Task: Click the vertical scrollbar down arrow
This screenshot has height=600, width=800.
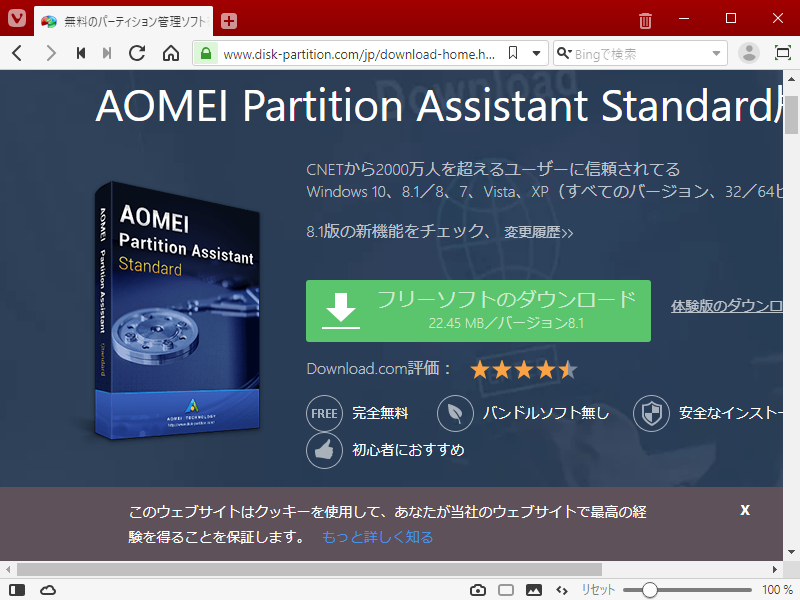Action: (x=791, y=552)
